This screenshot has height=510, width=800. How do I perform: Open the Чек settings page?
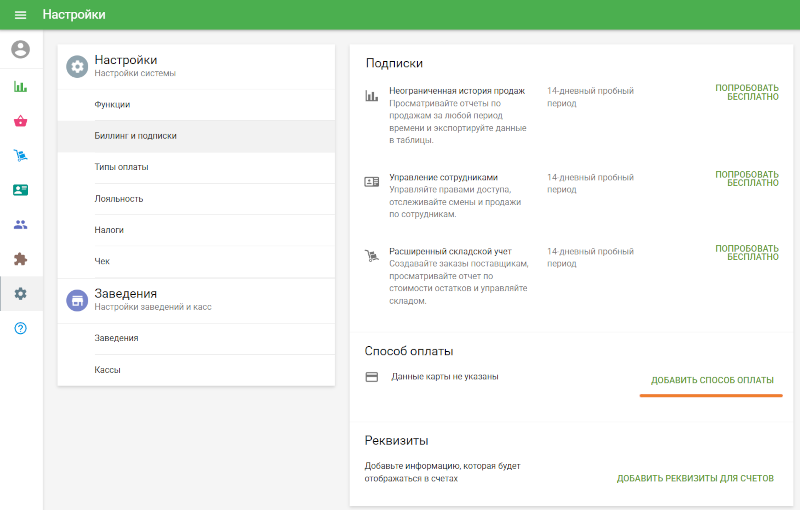102,261
